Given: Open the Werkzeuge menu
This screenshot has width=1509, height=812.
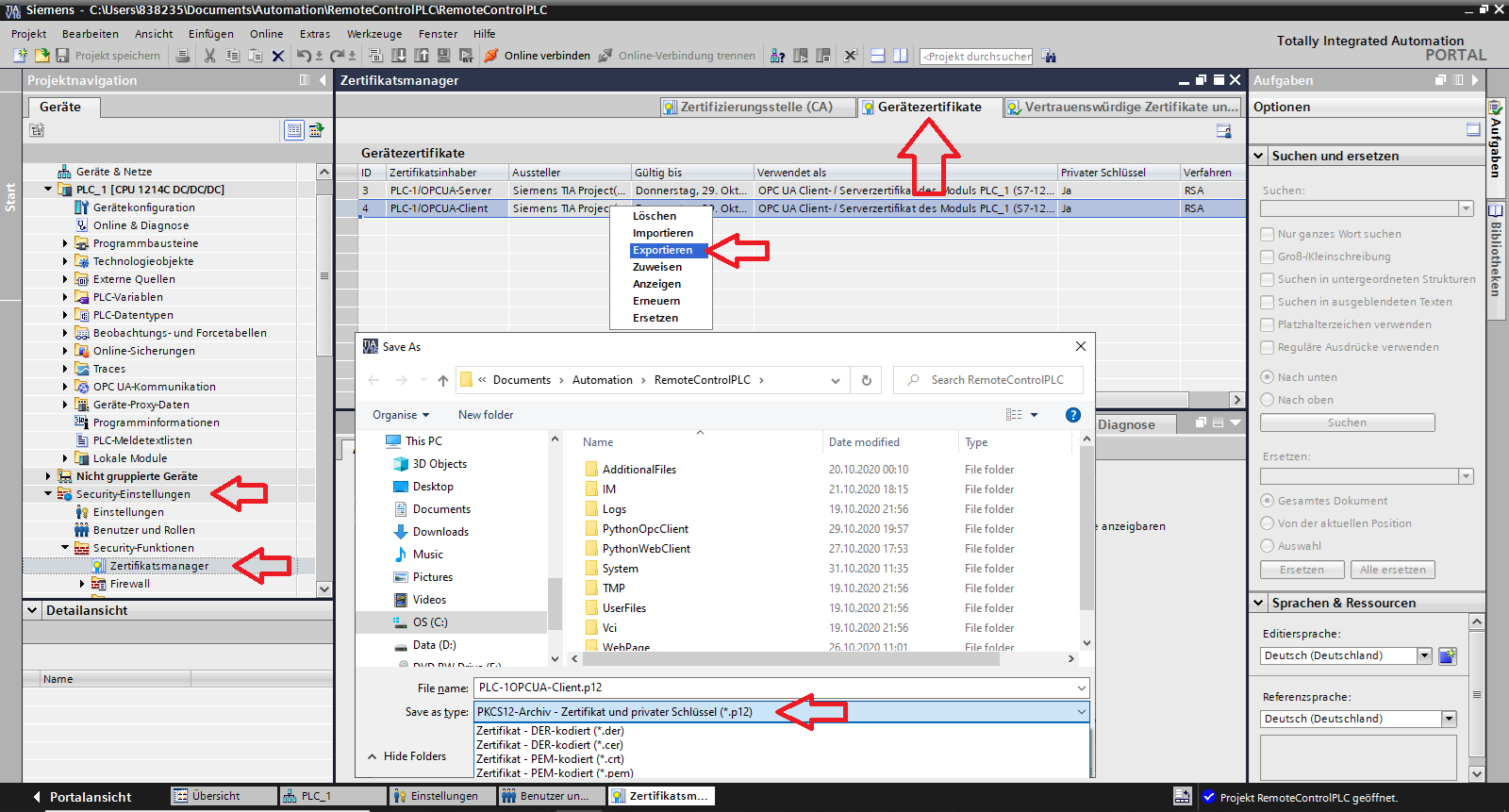Looking at the screenshot, I should (374, 34).
